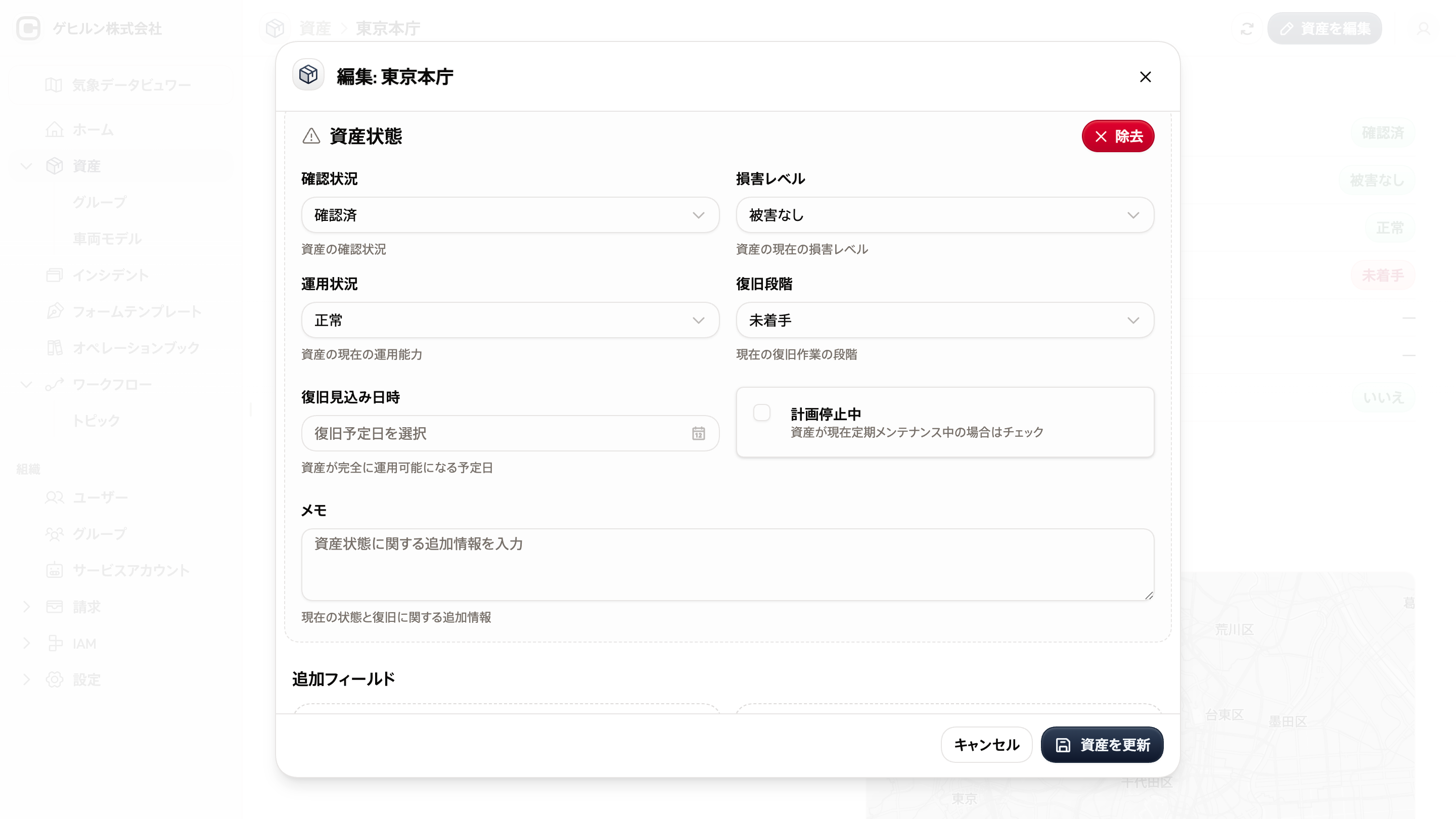Viewport: 1456px width, 819px height.
Task: Click the 確認済 badge in background page
Action: point(1383,133)
